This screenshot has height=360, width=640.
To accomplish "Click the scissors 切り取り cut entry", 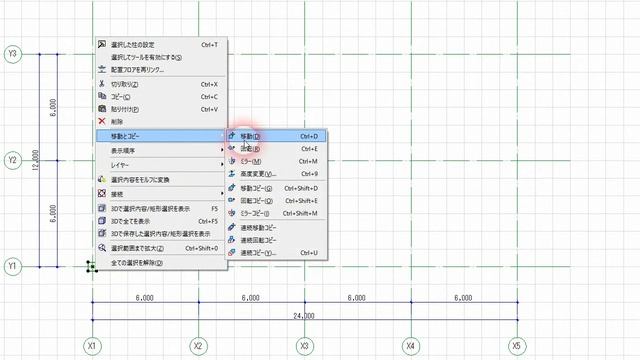I will point(161,84).
